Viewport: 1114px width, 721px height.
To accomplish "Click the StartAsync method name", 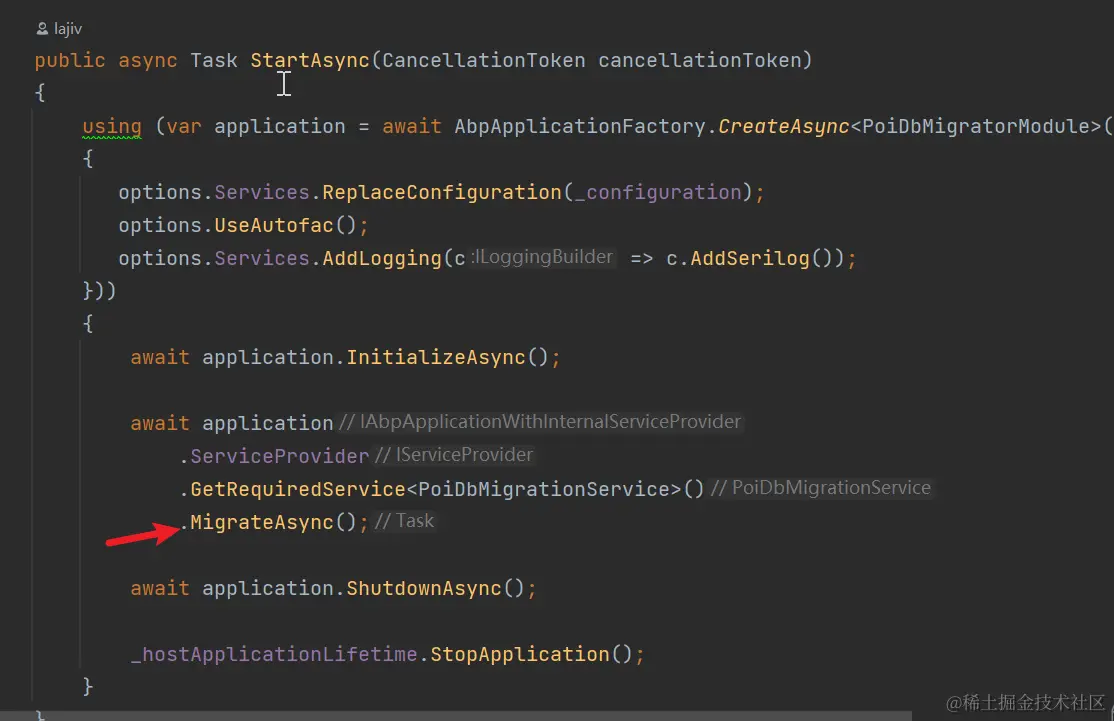I will 310,60.
